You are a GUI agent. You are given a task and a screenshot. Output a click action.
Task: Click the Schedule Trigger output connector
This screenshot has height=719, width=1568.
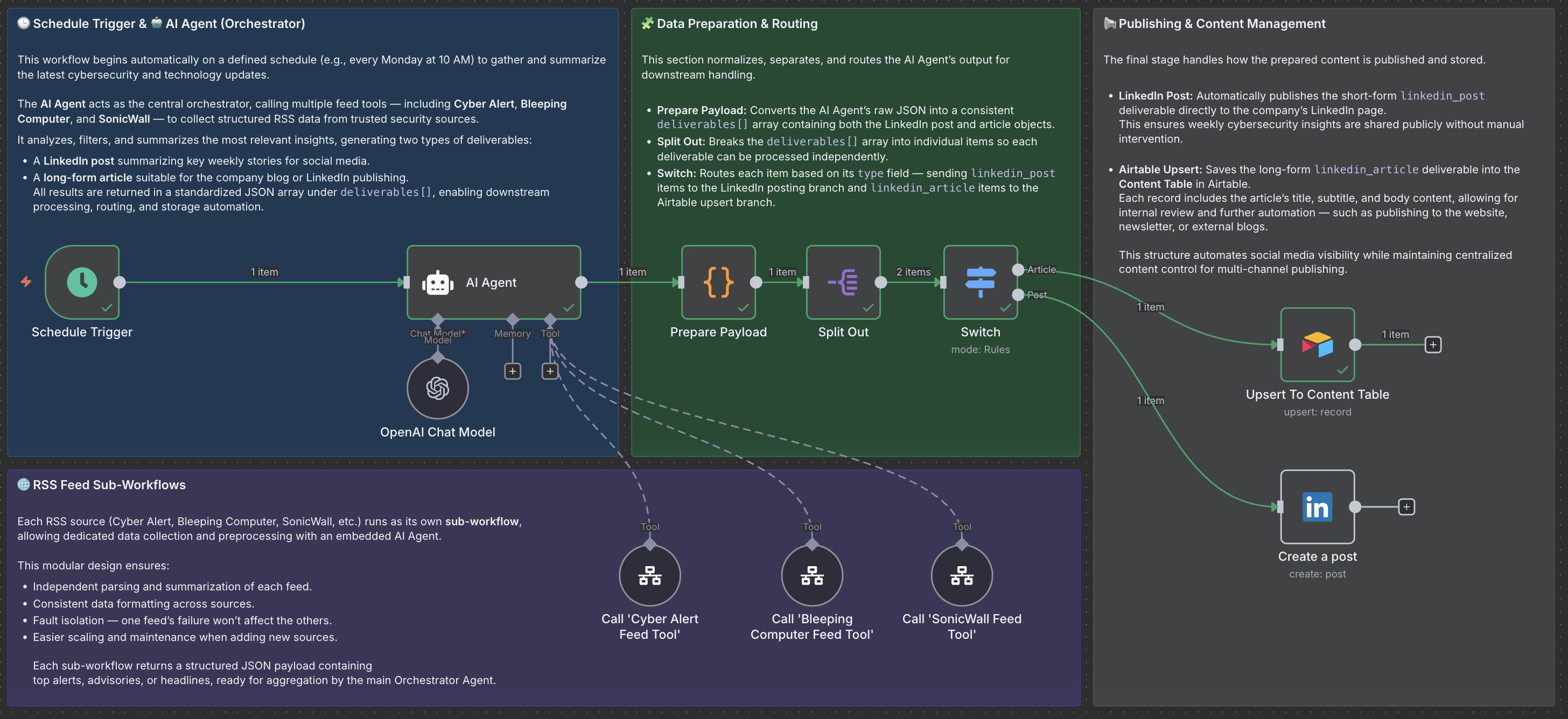click(x=120, y=282)
